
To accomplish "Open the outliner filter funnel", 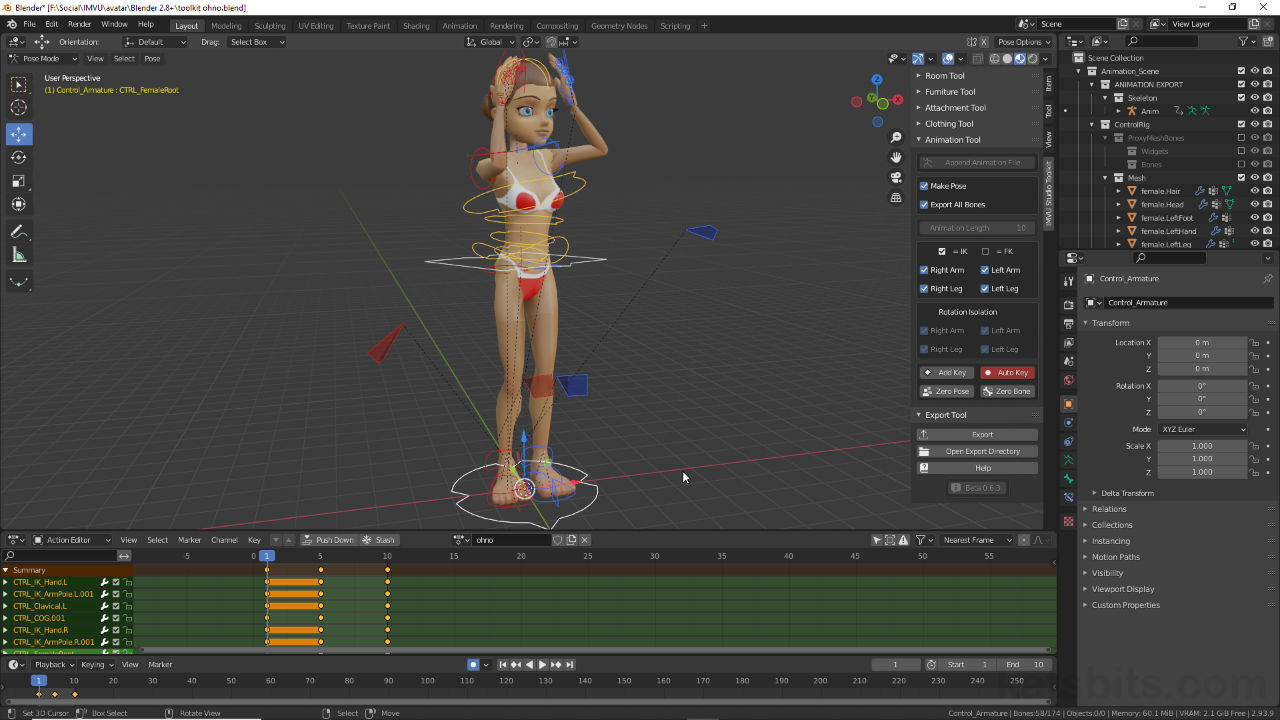I will [1243, 41].
